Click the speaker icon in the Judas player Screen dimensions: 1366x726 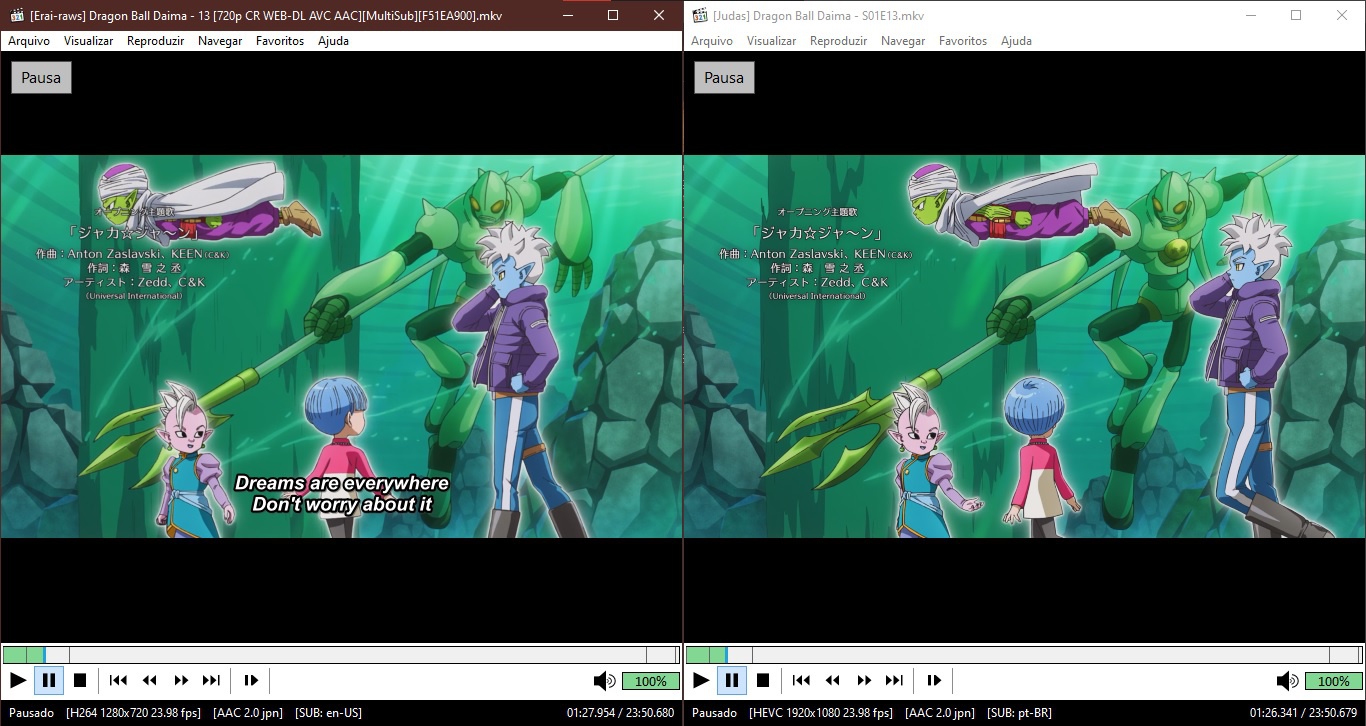[1287, 681]
